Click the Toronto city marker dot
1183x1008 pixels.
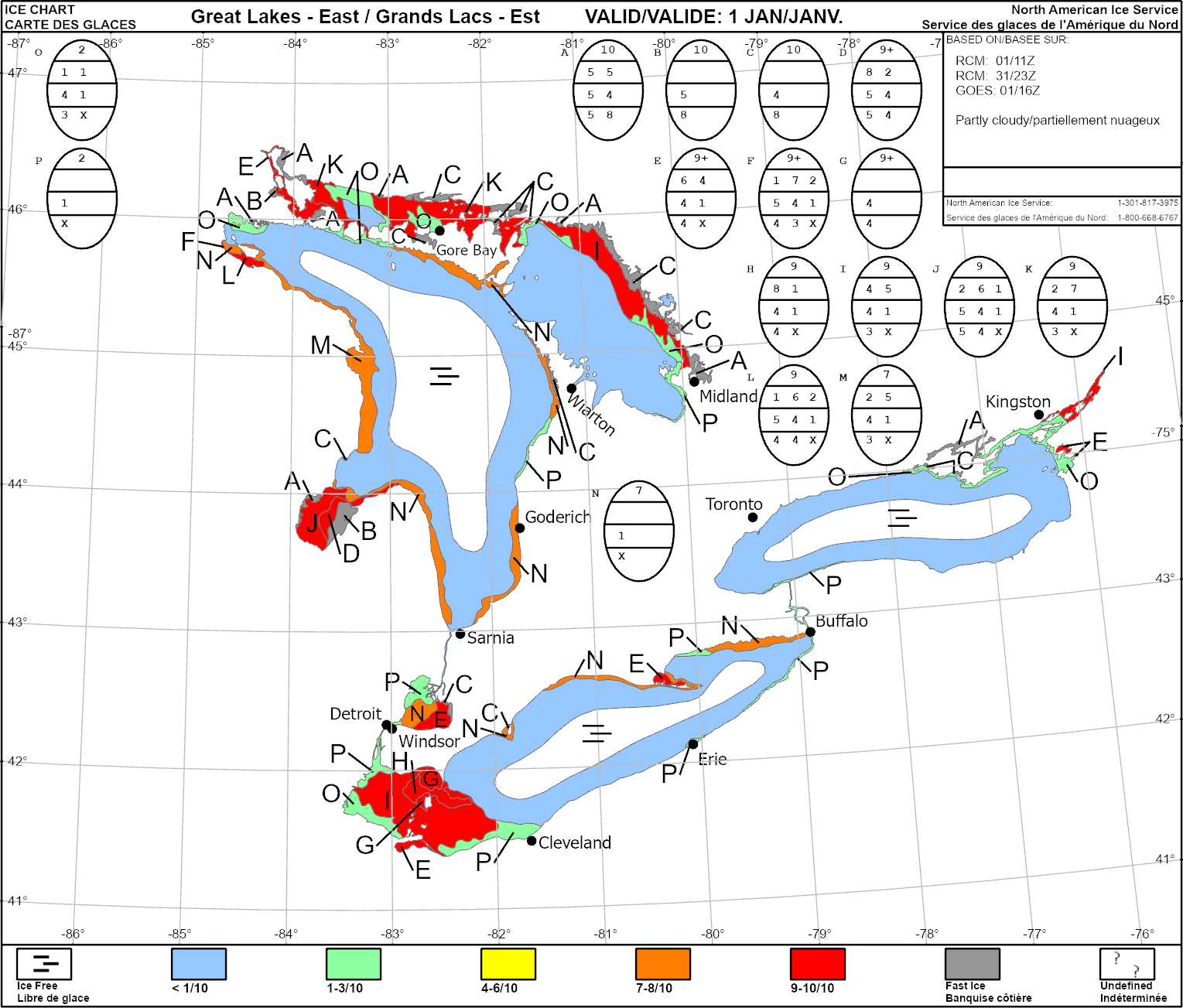point(753,517)
